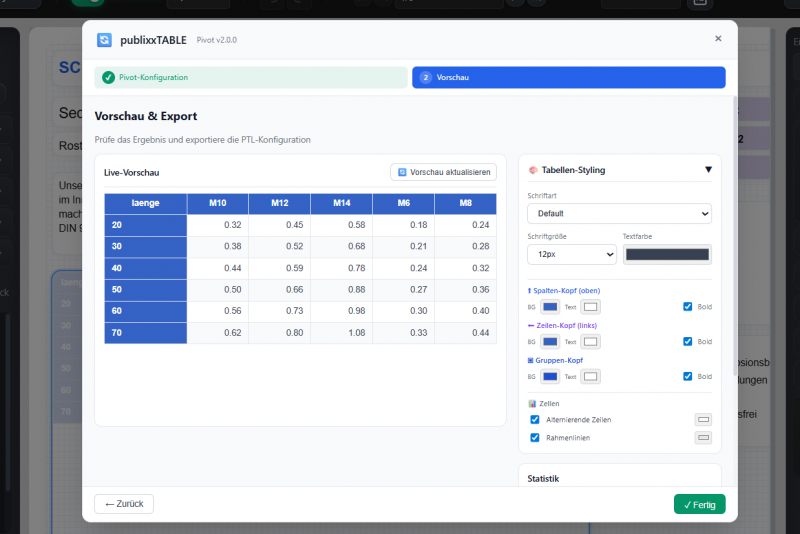The image size is (800, 534).
Task: Open the Textfarbe color swatch
Action: (667, 255)
